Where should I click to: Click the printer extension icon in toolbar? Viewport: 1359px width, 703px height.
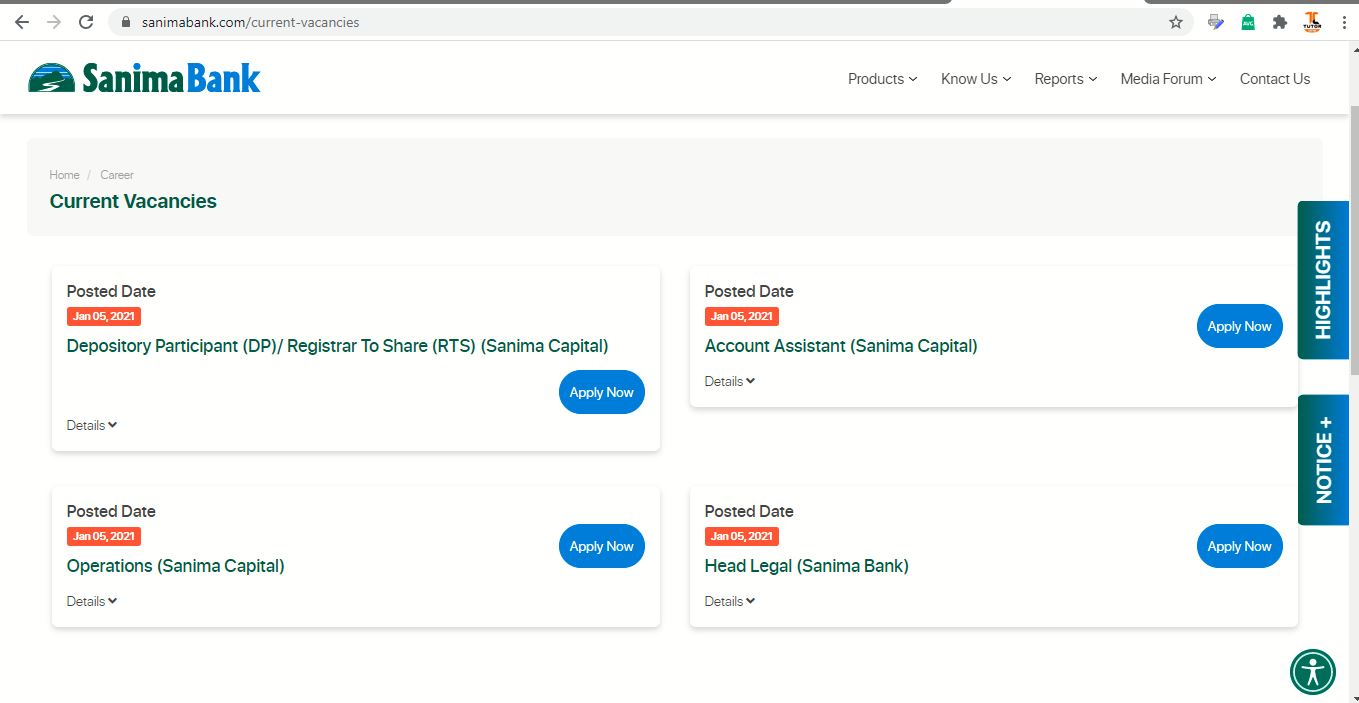(1216, 22)
